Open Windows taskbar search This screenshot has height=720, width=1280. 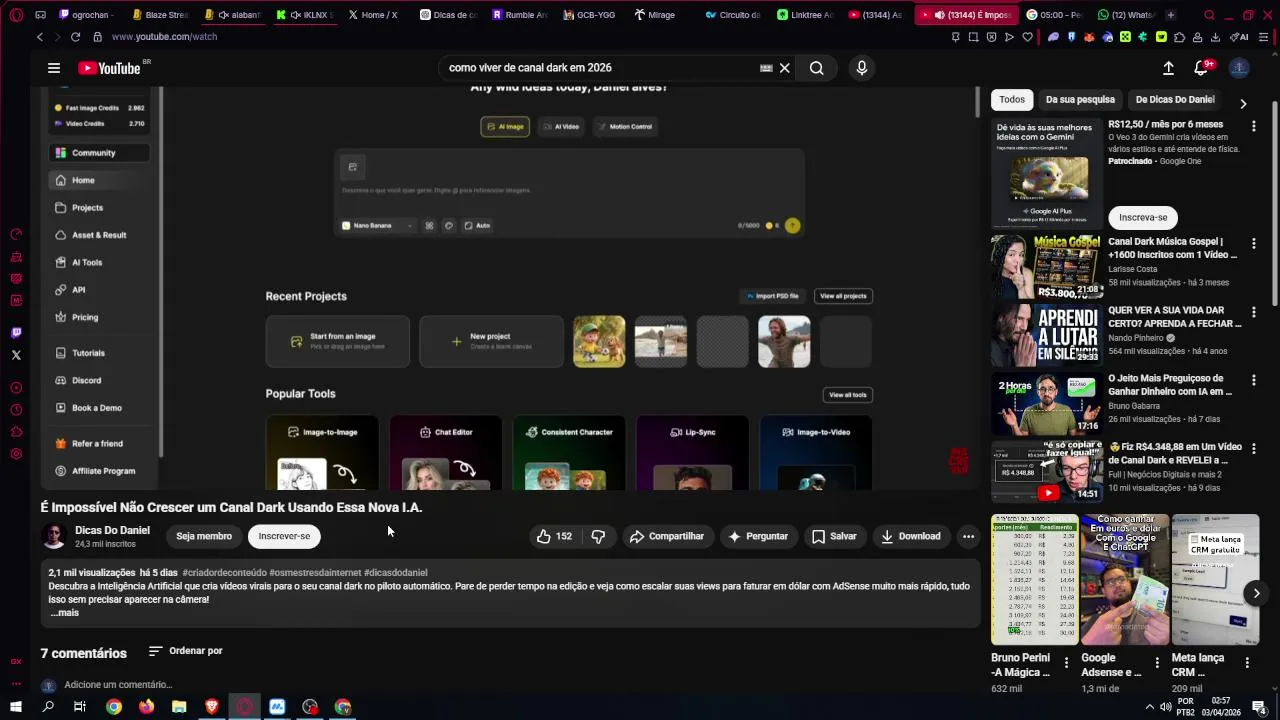click(x=48, y=707)
